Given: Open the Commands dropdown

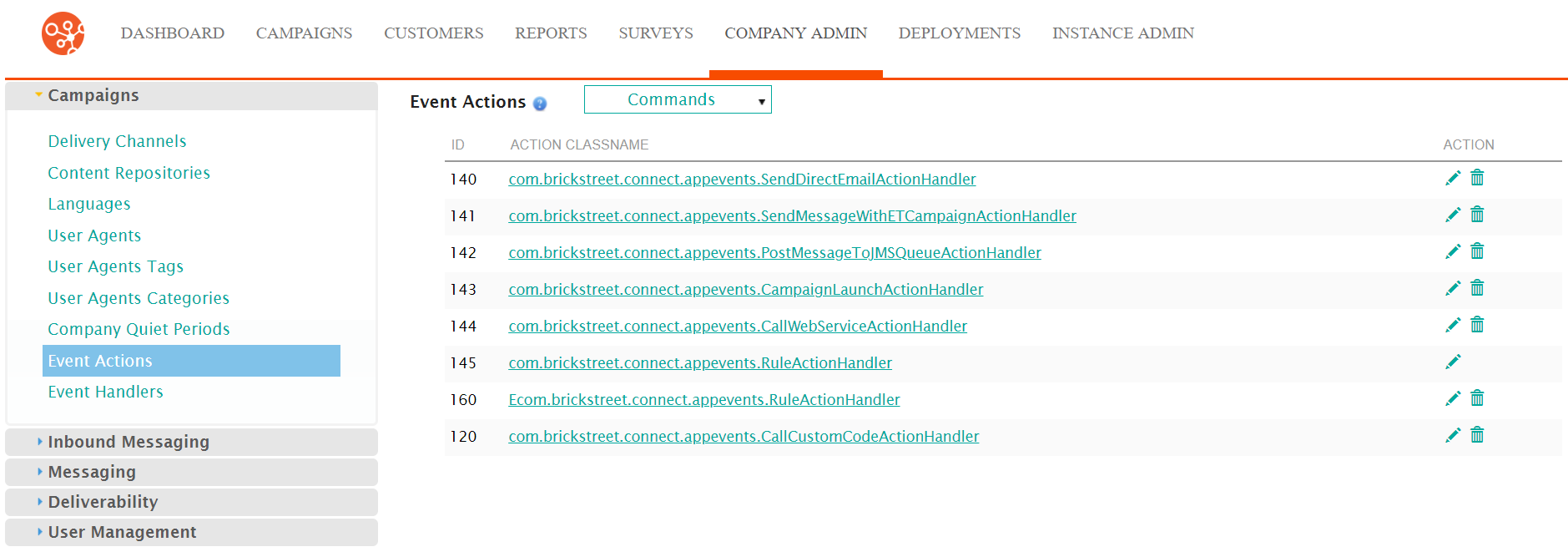Looking at the screenshot, I should click(x=678, y=99).
